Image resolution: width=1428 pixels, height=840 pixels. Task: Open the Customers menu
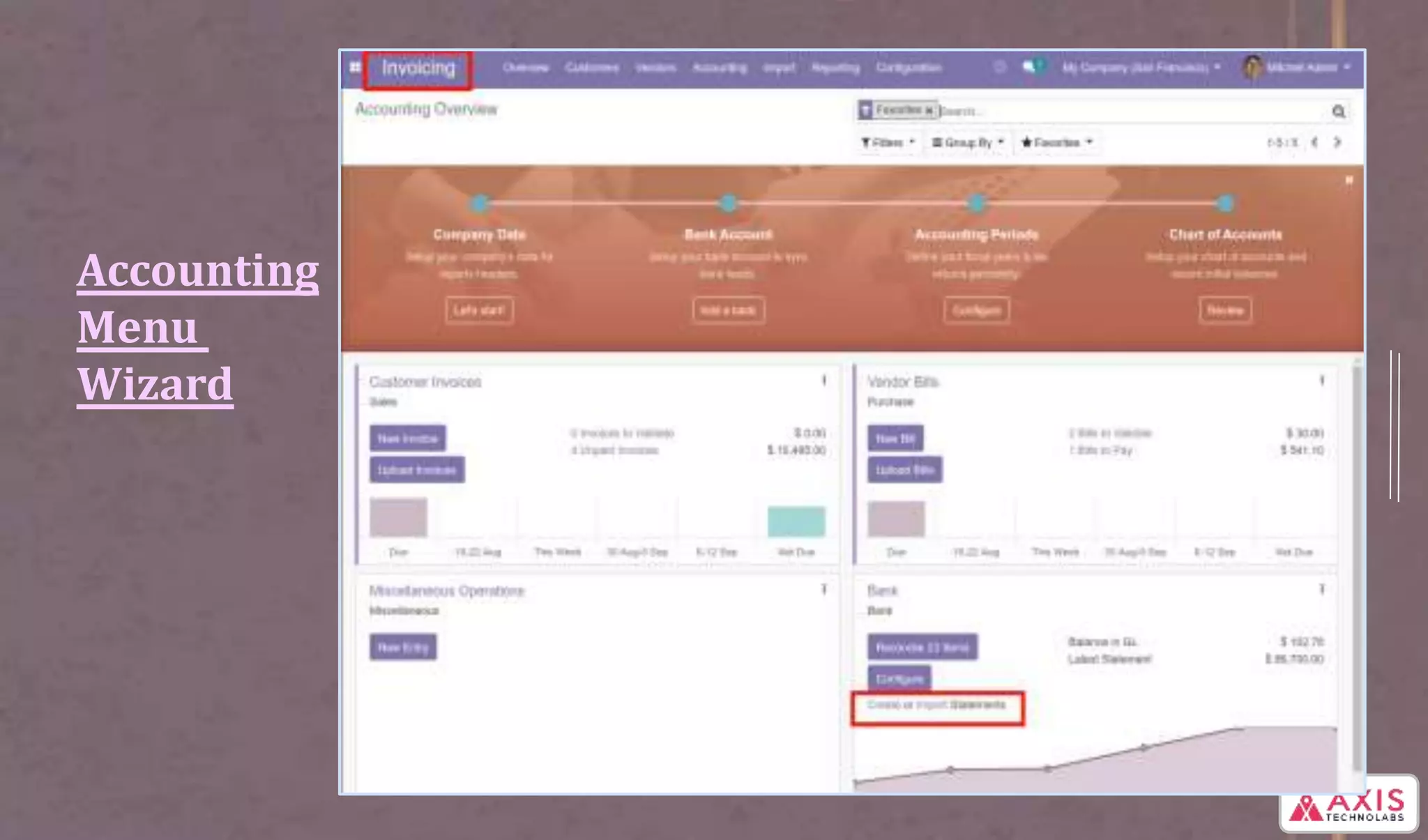pyautogui.click(x=592, y=68)
